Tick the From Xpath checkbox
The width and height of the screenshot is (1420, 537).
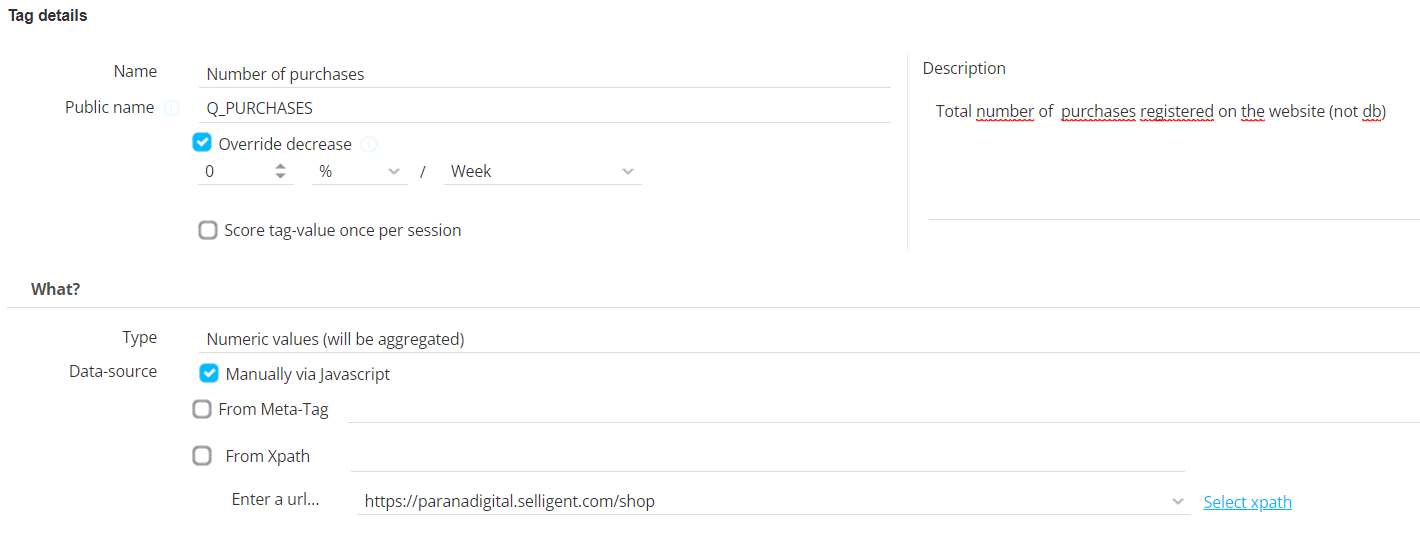(x=202, y=456)
